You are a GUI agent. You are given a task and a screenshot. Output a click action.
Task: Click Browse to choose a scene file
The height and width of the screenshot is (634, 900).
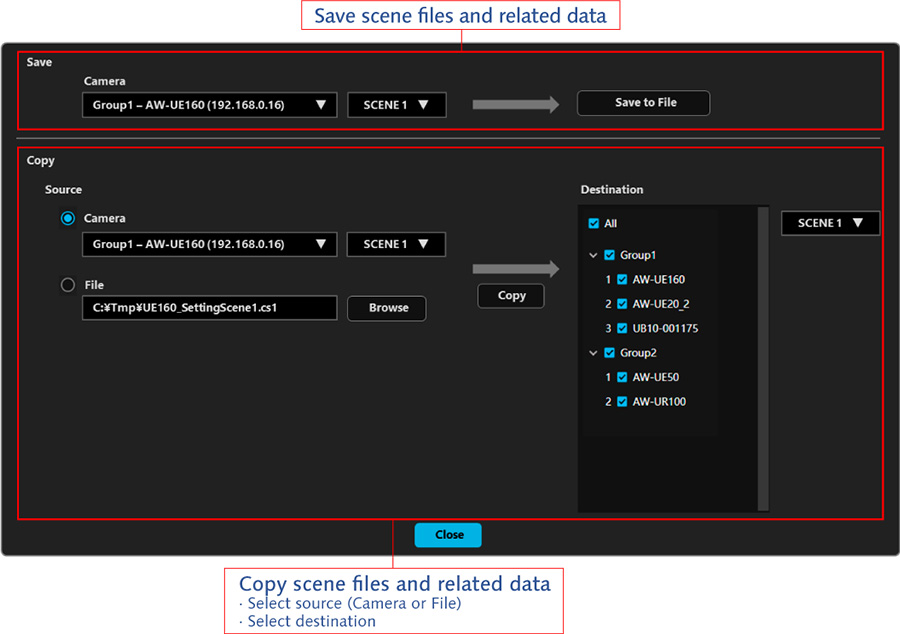point(387,308)
